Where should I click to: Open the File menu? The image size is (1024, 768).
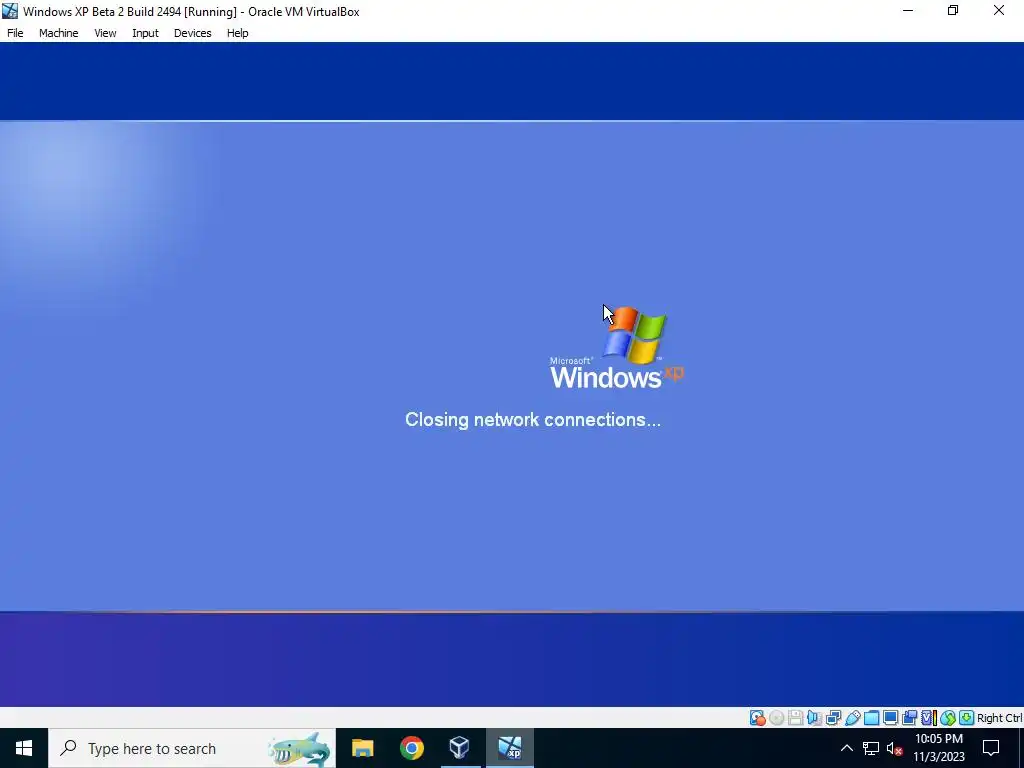15,33
